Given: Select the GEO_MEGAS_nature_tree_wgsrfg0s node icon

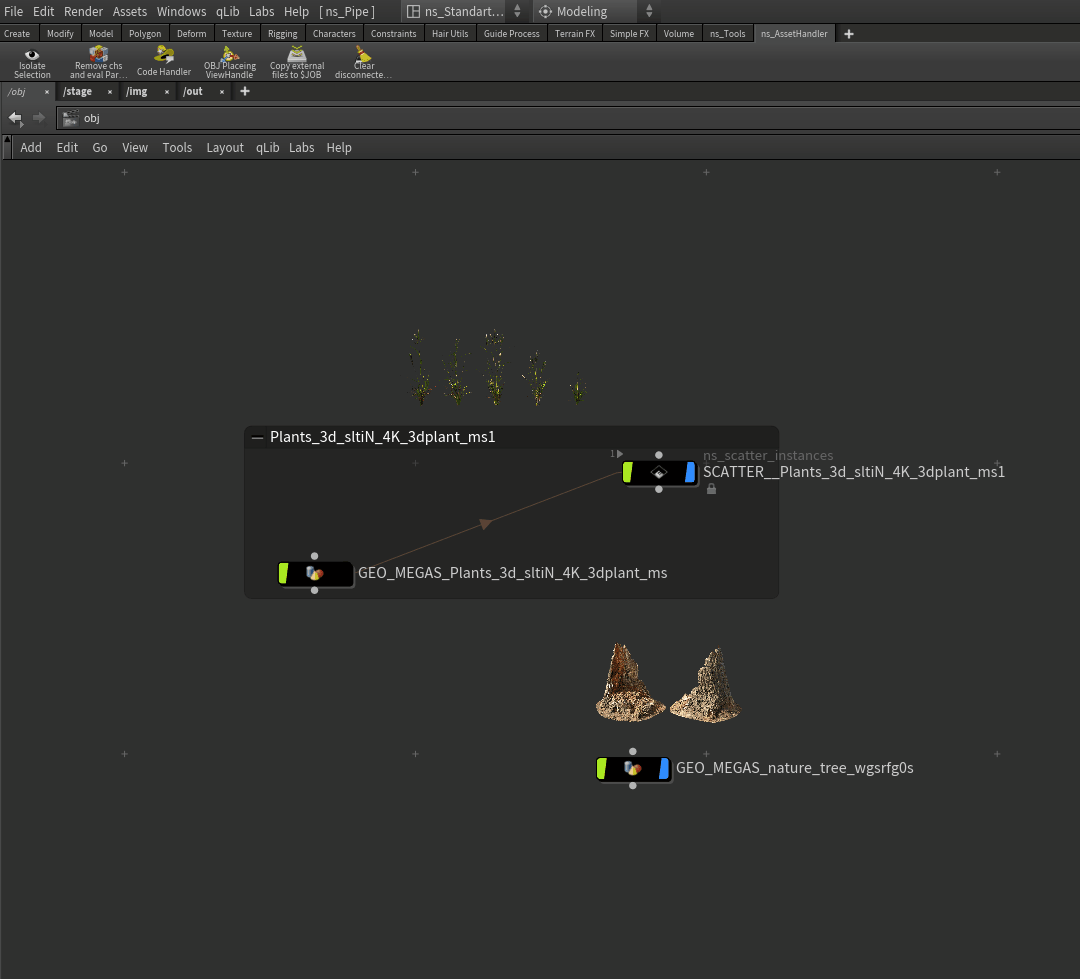Looking at the screenshot, I should pos(632,769).
